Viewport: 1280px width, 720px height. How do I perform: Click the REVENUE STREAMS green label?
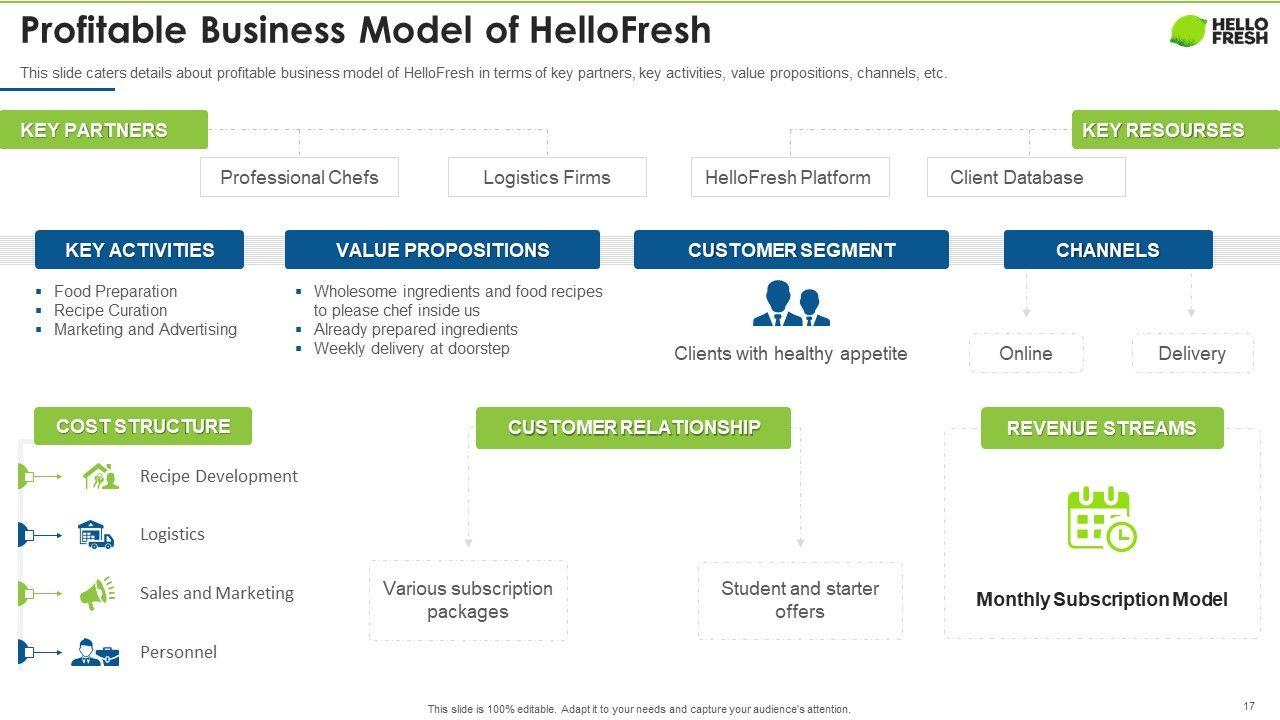pyautogui.click(x=1101, y=428)
